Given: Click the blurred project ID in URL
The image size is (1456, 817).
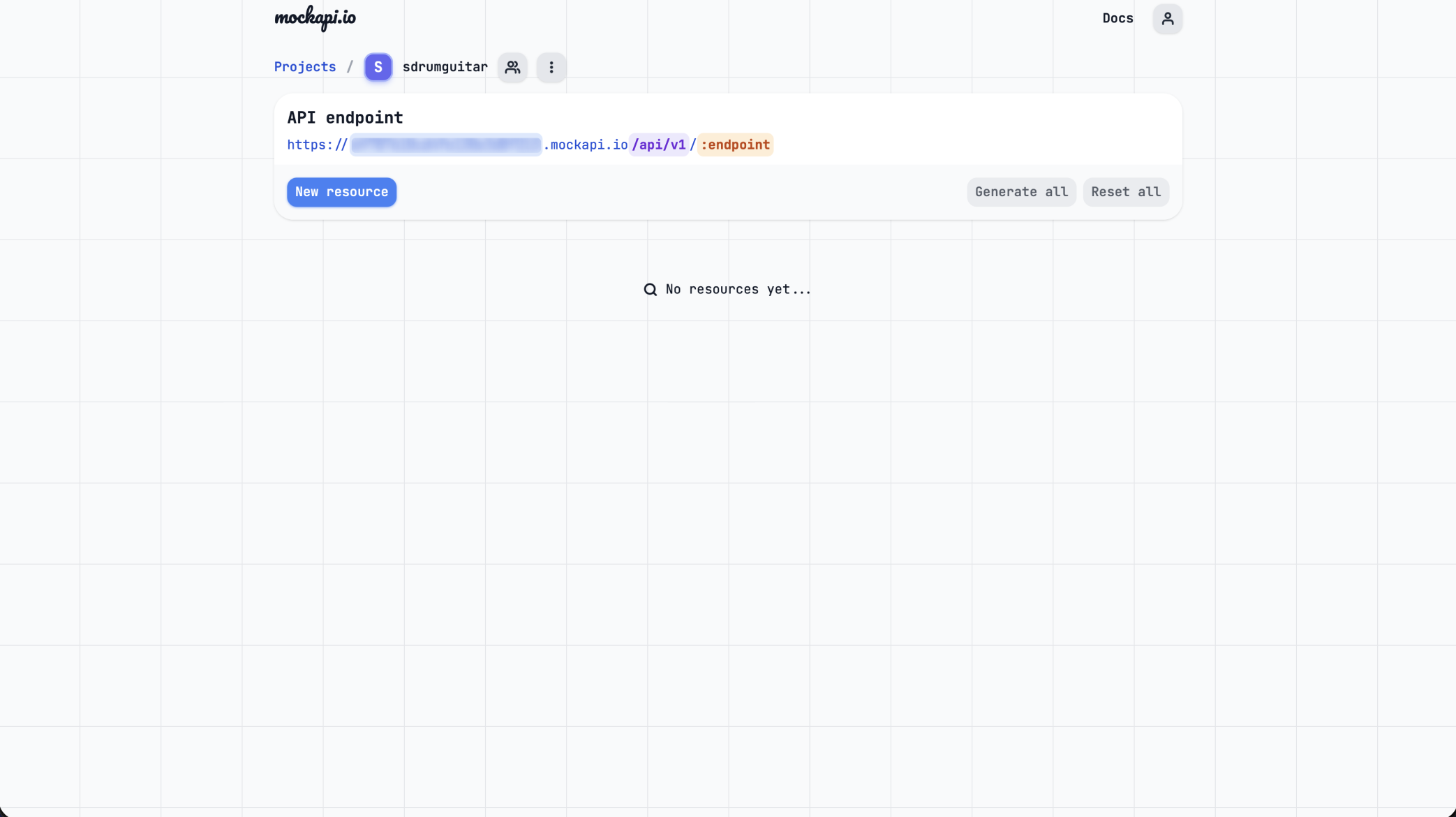Looking at the screenshot, I should tap(445, 145).
